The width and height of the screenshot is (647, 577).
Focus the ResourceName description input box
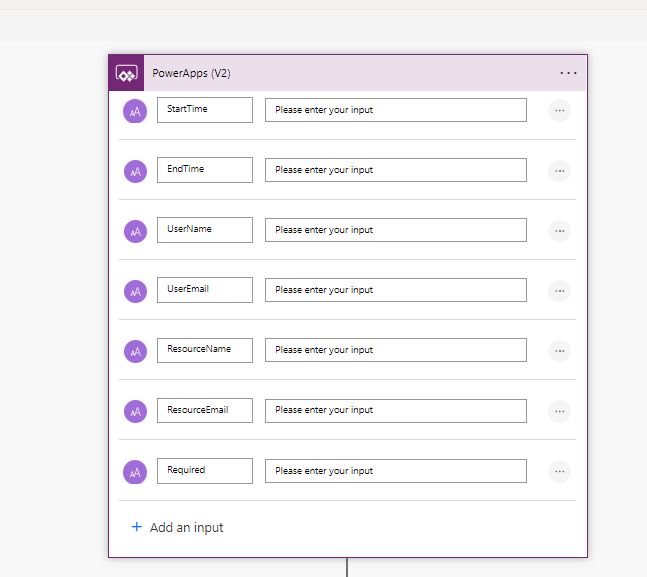point(396,350)
